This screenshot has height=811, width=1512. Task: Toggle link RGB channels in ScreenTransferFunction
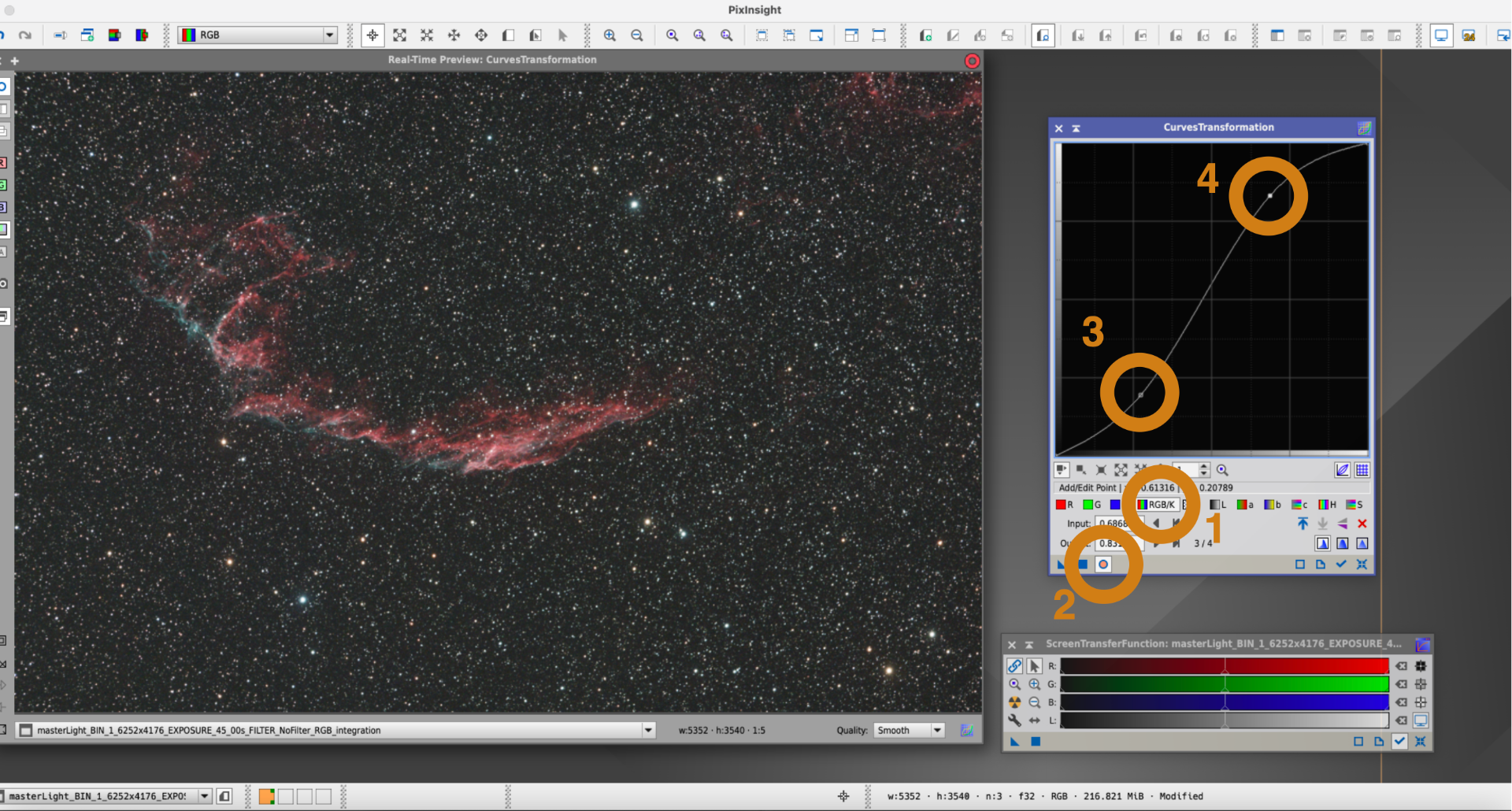tap(1014, 666)
